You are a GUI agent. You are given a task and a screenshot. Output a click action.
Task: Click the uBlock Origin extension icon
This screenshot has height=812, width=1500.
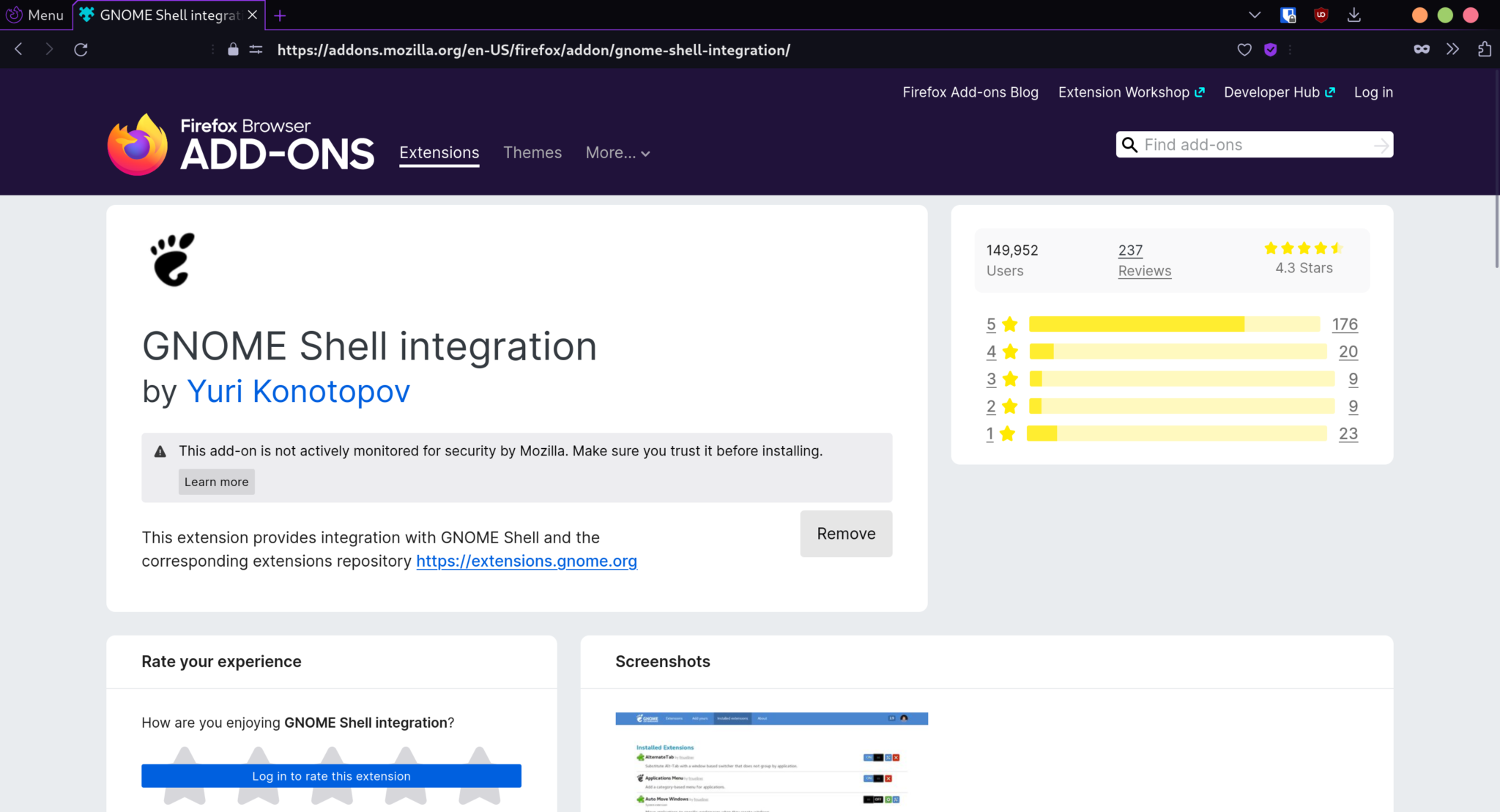pos(1321,15)
